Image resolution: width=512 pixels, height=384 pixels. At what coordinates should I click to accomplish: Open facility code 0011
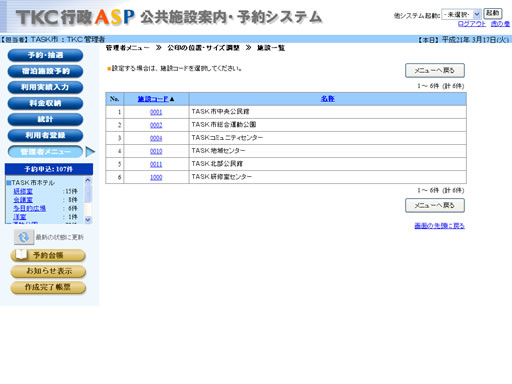(x=156, y=164)
